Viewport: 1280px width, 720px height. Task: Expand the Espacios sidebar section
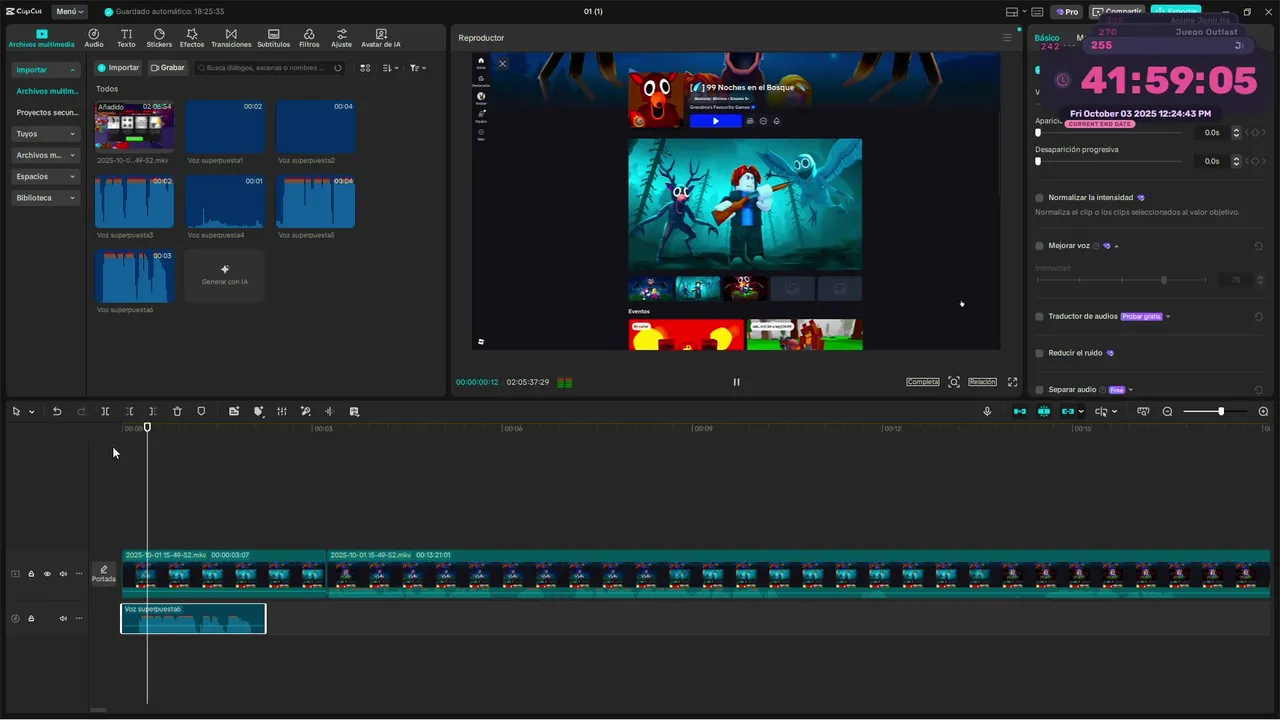coord(46,176)
